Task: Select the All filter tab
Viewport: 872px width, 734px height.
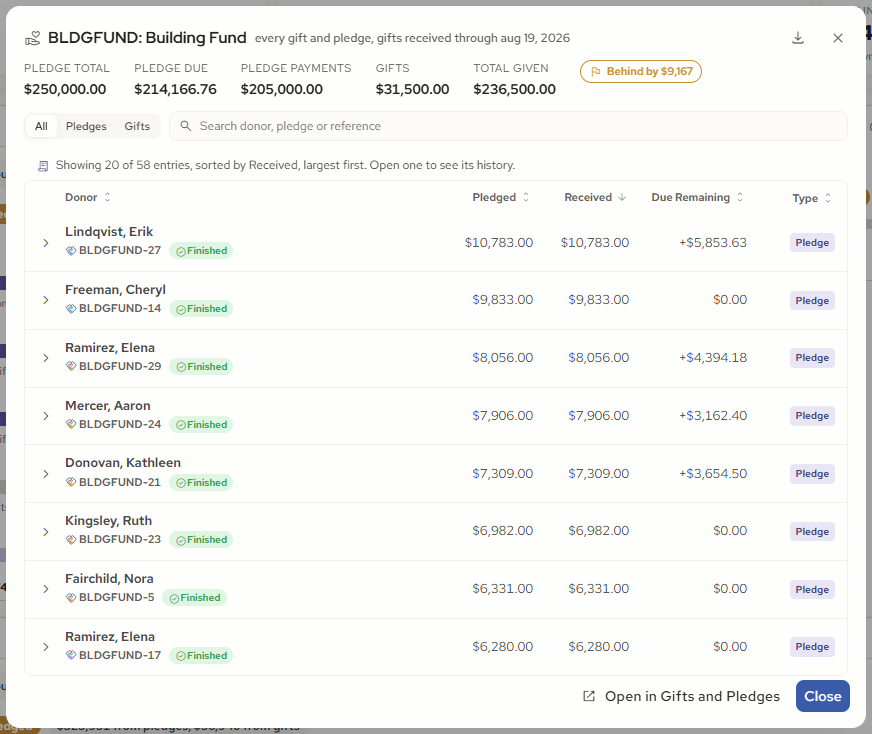Action: (x=41, y=126)
